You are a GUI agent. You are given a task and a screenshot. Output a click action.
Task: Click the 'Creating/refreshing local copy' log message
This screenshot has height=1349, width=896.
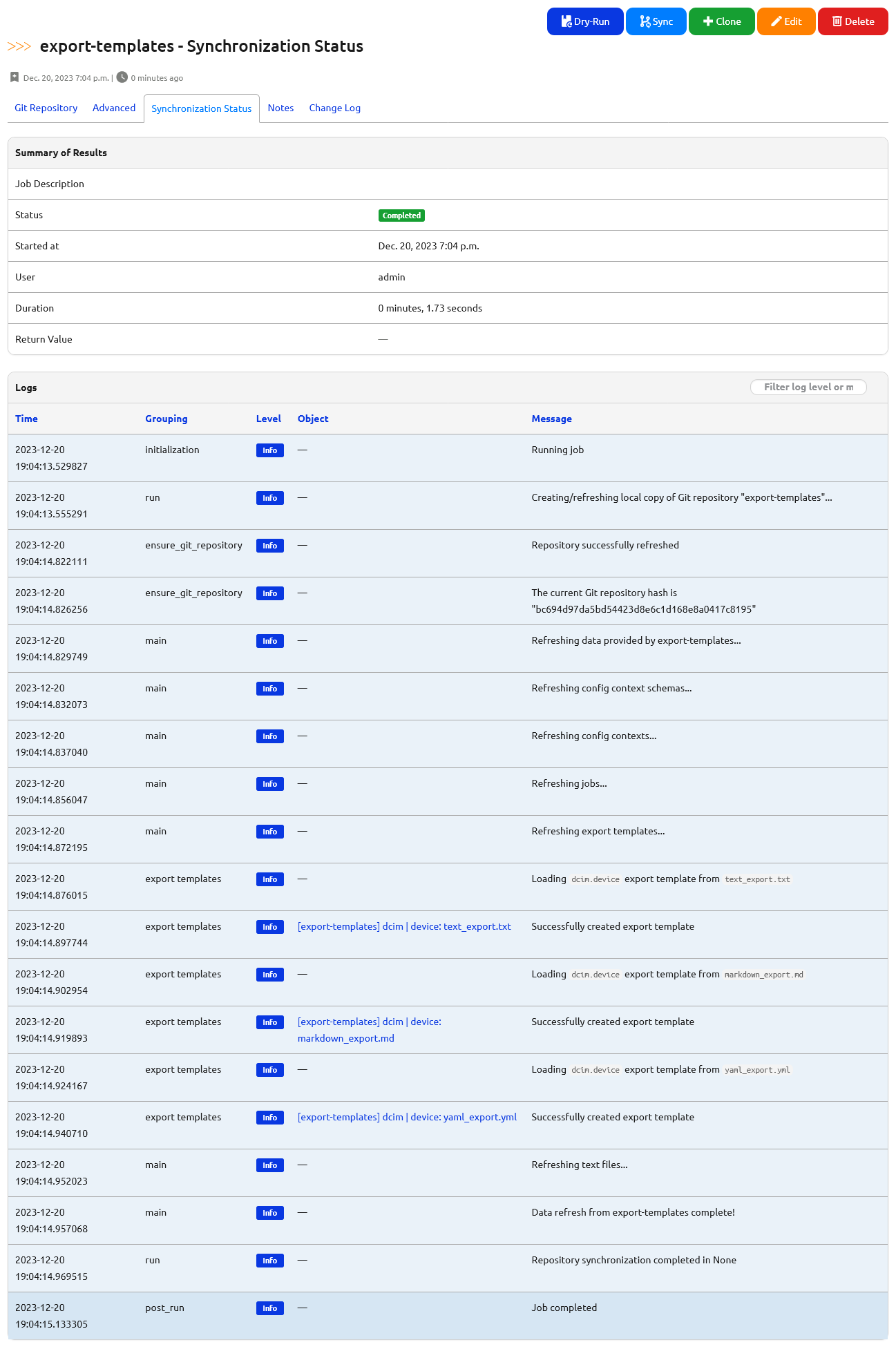[x=682, y=497]
